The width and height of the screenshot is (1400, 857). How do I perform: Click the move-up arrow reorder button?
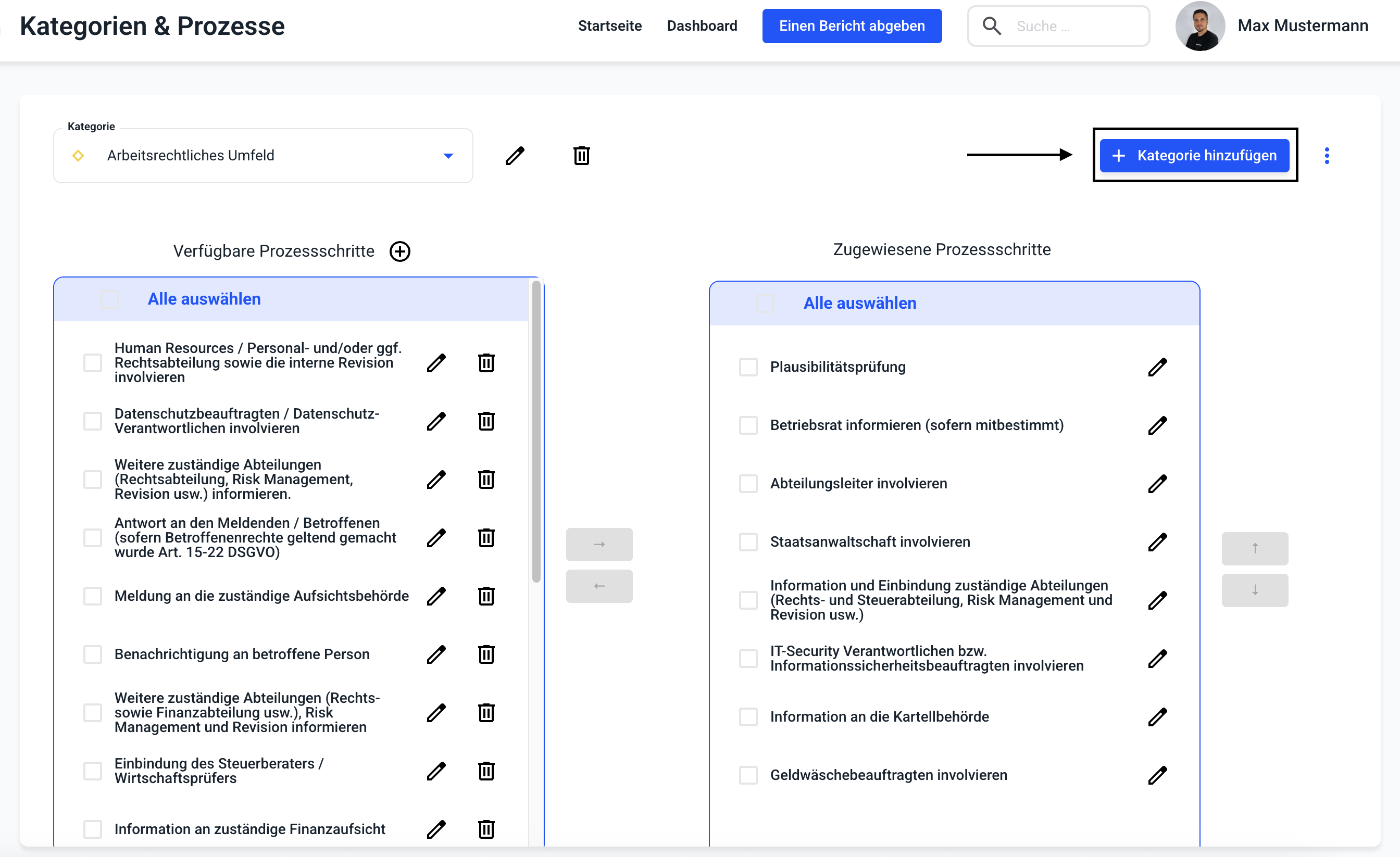[x=1255, y=548]
